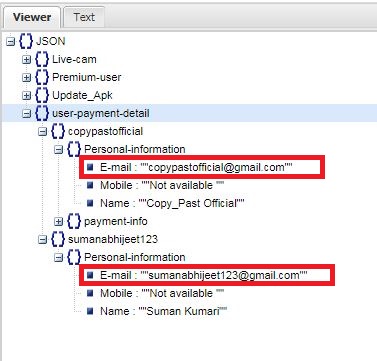Select Personal-information label under copypastofficial
This screenshot has width=377, height=361.
[135, 149]
